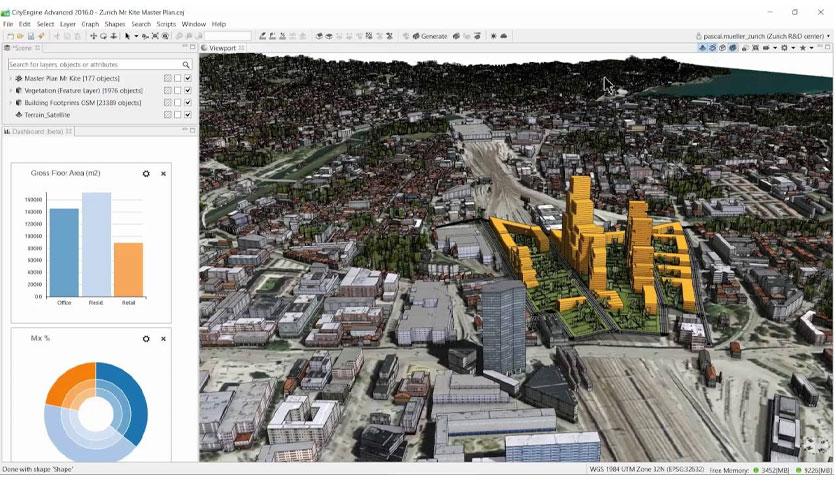
Task: Open Mix % chart settings gear
Action: [x=146, y=339]
